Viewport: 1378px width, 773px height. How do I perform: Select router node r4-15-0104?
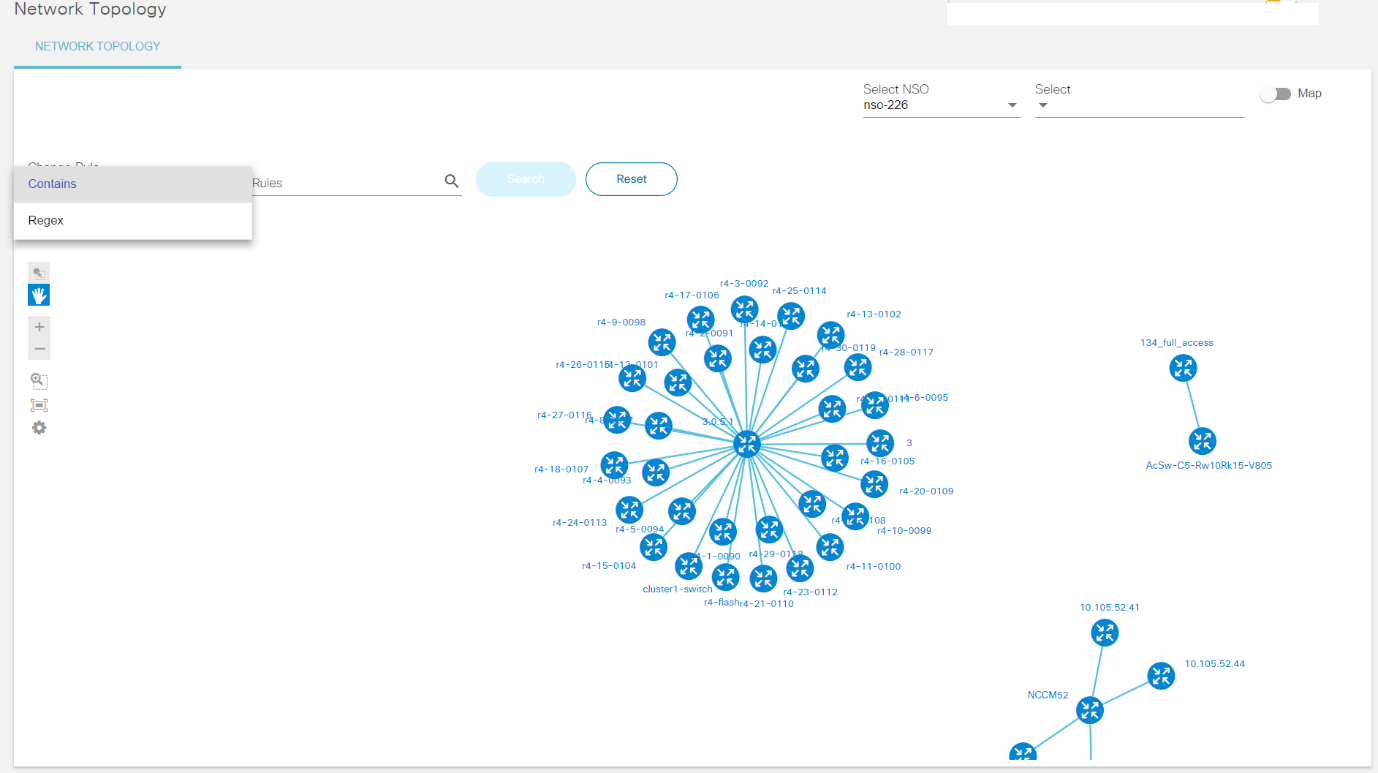[653, 547]
